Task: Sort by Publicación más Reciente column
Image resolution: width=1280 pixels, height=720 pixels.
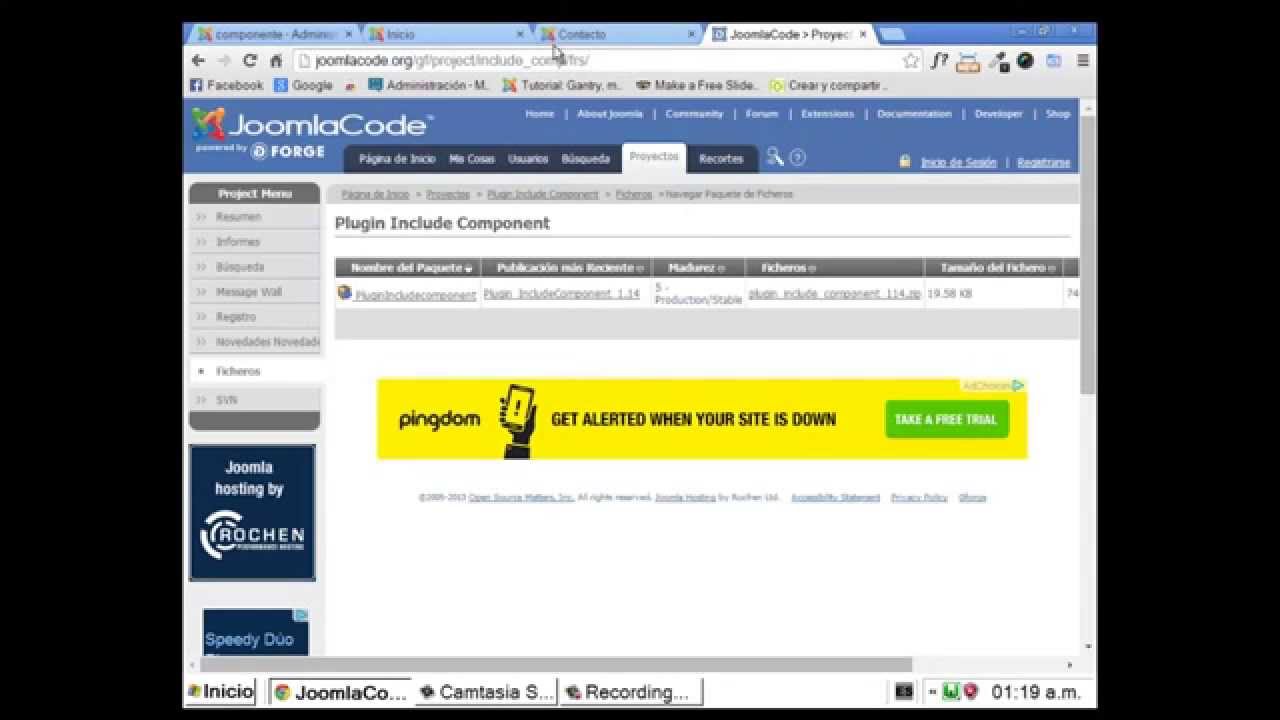Action: 566,268
